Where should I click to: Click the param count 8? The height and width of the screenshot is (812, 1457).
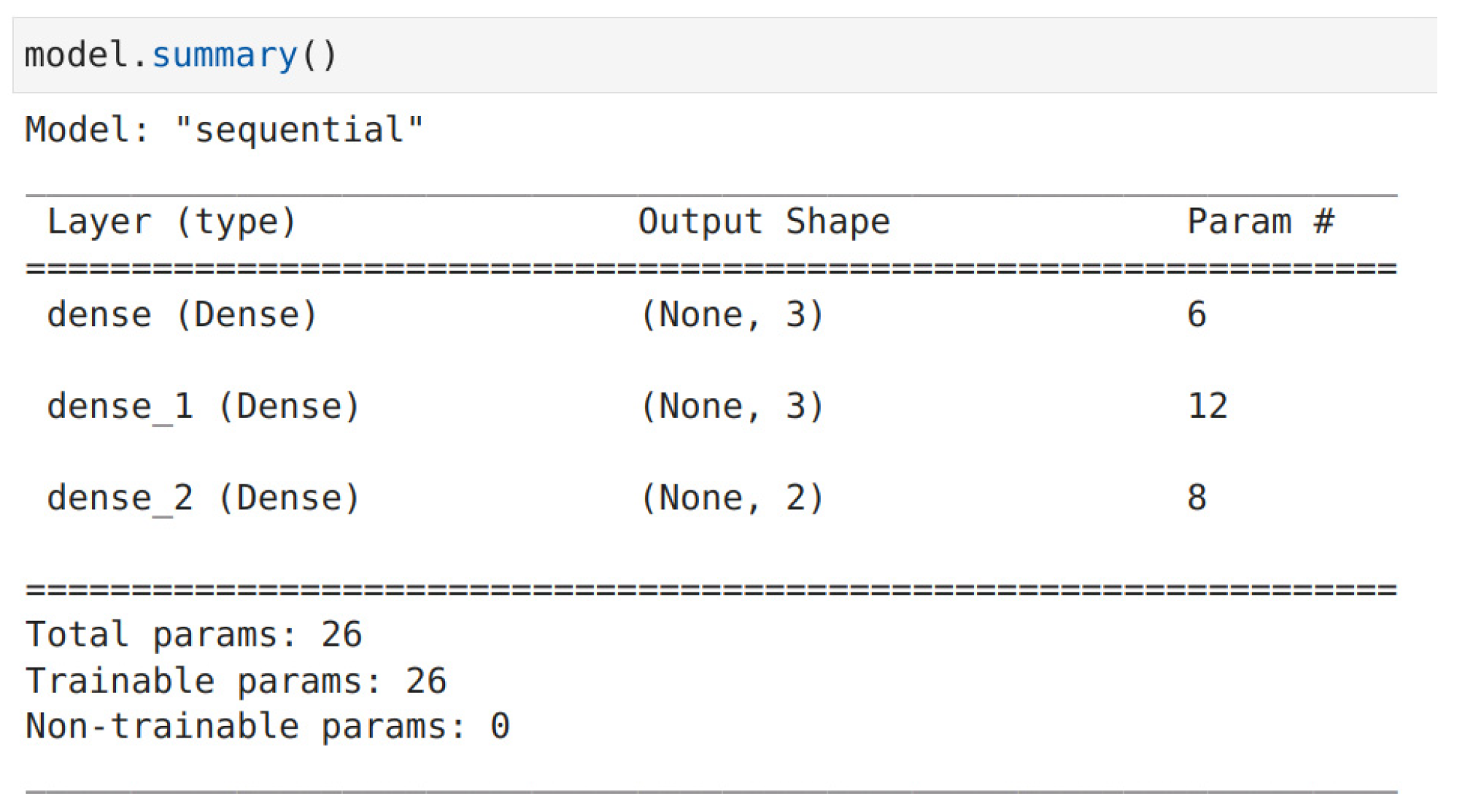1197,498
